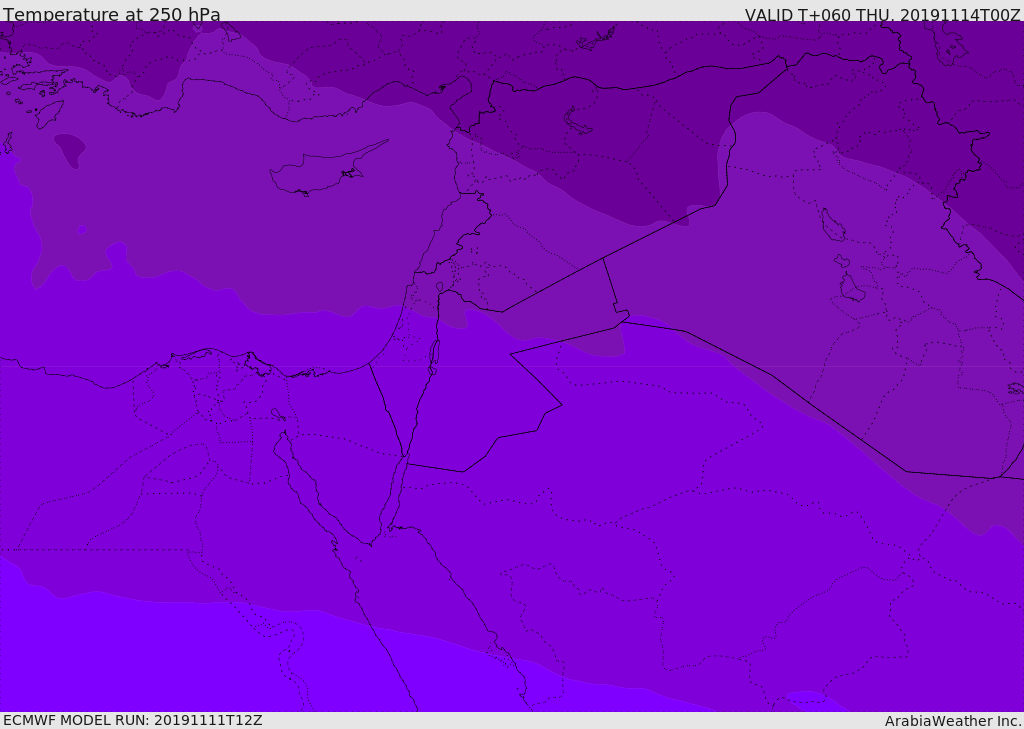
Task: Click the 'ECMWF MODEL RUN: 20191111T12Z' footer text
Action: [133, 720]
